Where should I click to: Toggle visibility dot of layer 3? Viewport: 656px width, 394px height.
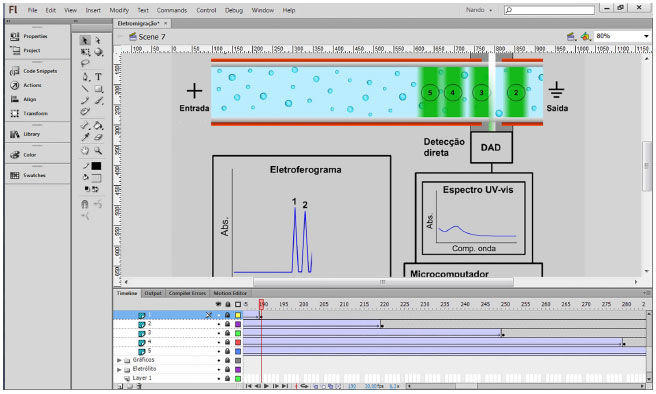click(x=218, y=333)
